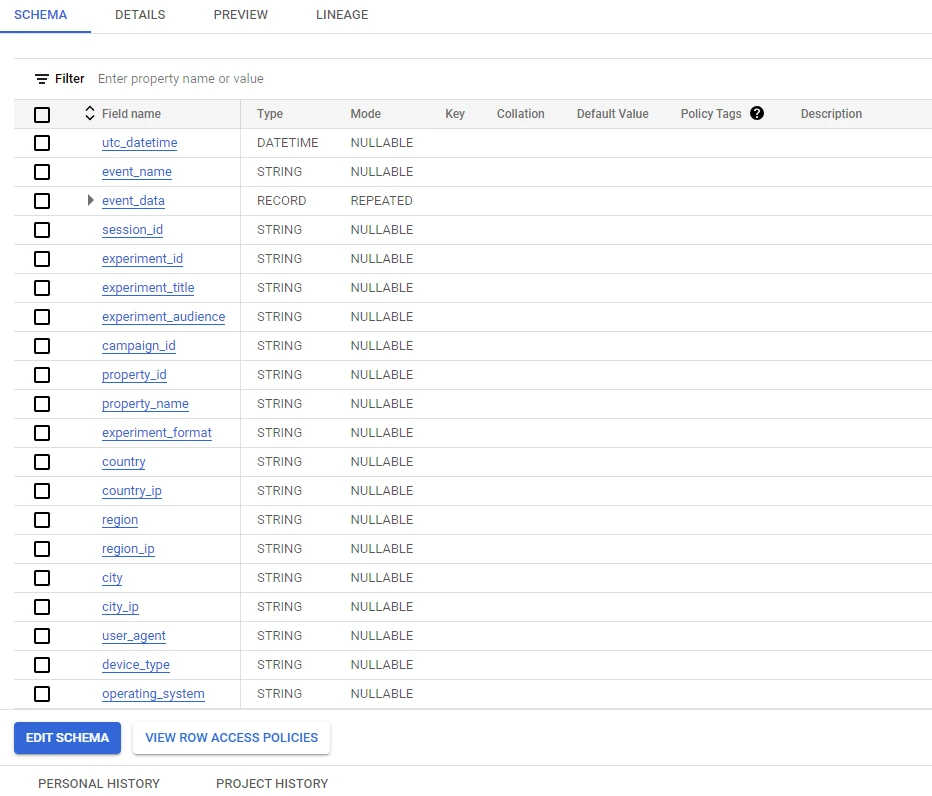932x796 pixels.
Task: Switch to the SCHEMA tab
Action: pos(40,15)
